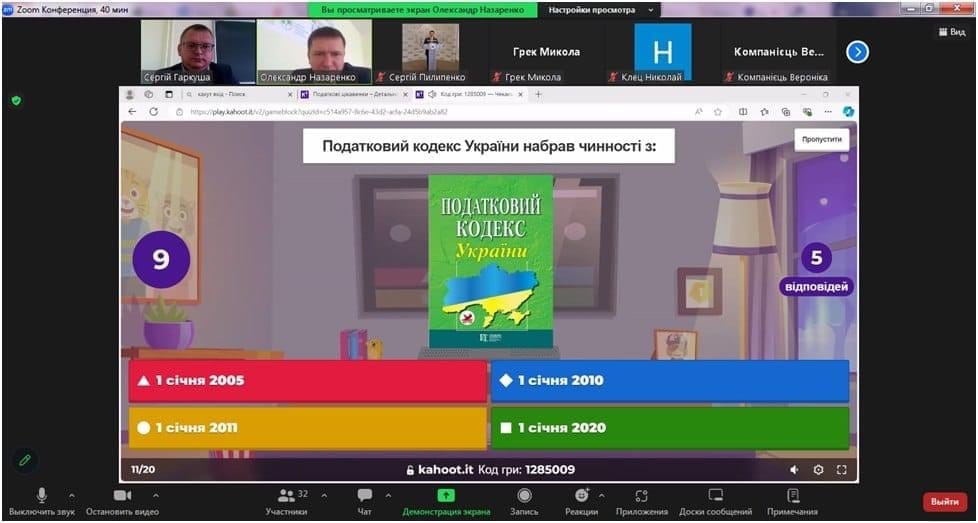The height and width of the screenshot is (523, 978).
Task: Click green Демонстрация экрана share icon
Action: tap(446, 496)
